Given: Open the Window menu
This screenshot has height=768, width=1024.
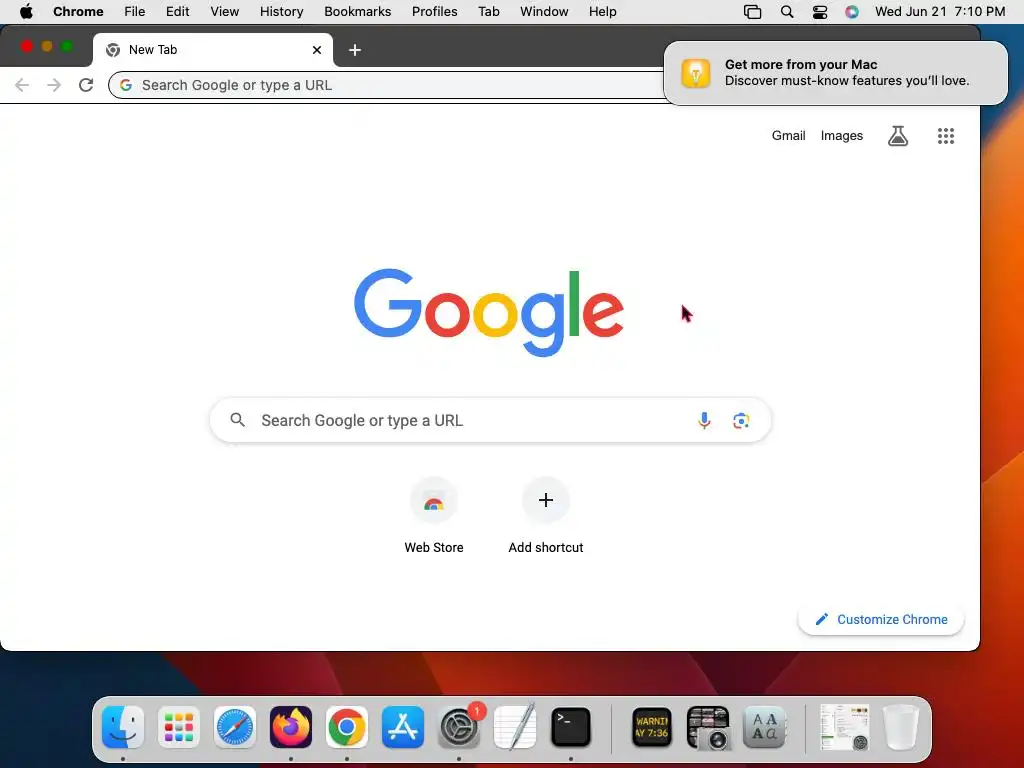Looking at the screenshot, I should [x=544, y=12].
